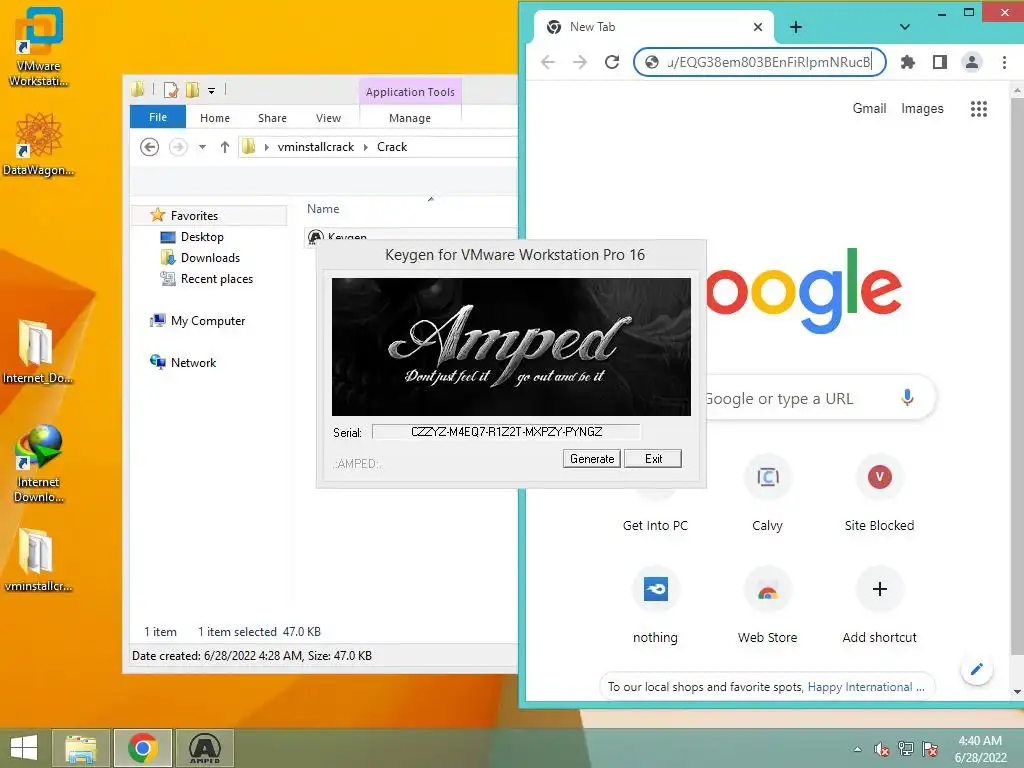
Task: Start voice search with the microphone icon
Action: 907,397
